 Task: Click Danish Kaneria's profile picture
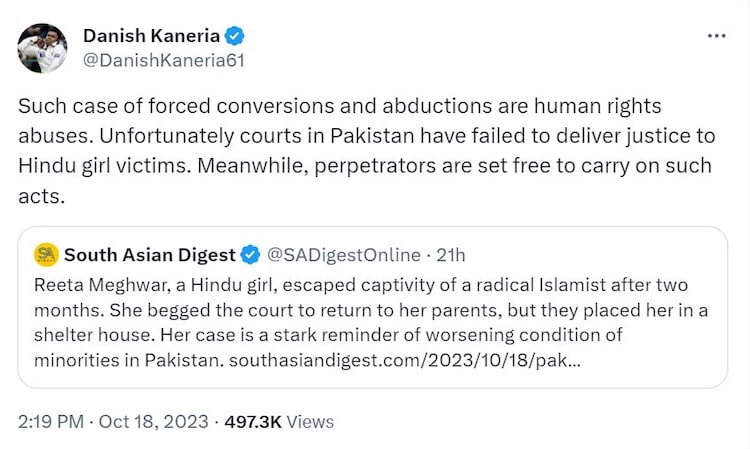pos(42,48)
